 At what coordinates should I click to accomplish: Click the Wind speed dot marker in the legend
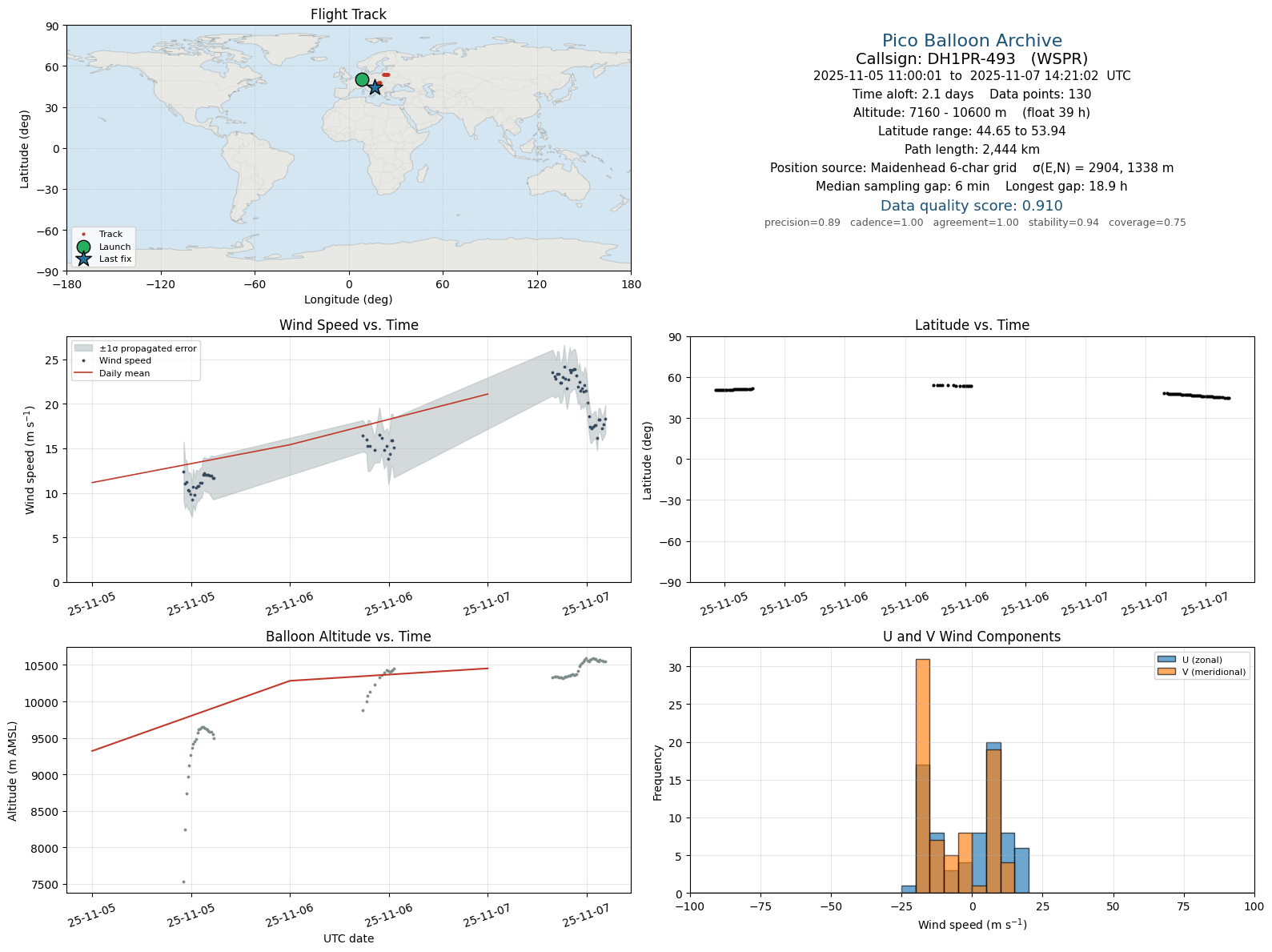(x=83, y=361)
